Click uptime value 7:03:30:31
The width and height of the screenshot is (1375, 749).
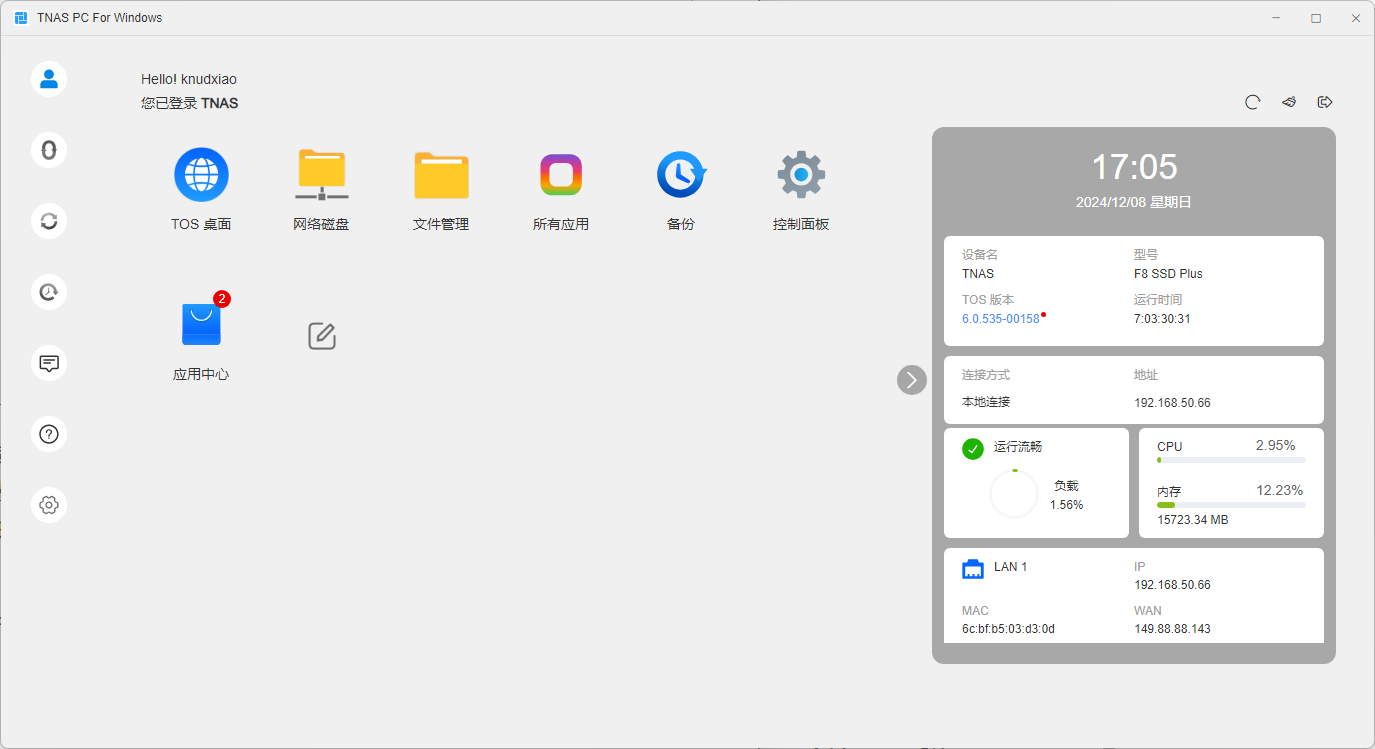click(1162, 319)
